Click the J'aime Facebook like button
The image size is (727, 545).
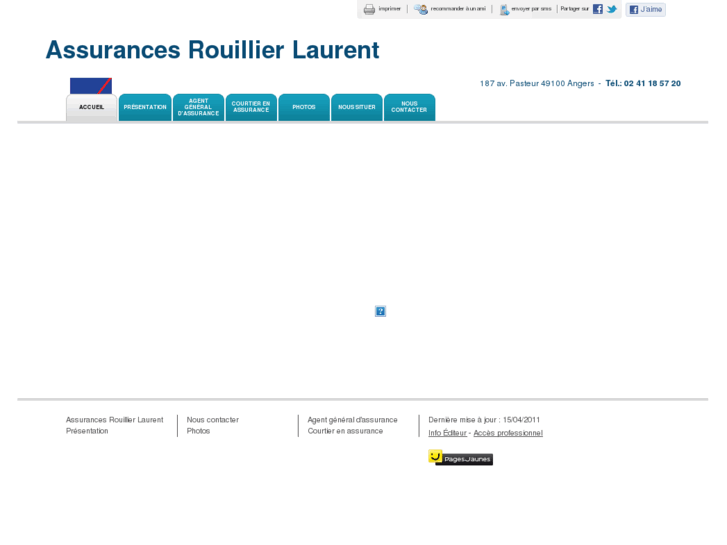pos(645,9)
